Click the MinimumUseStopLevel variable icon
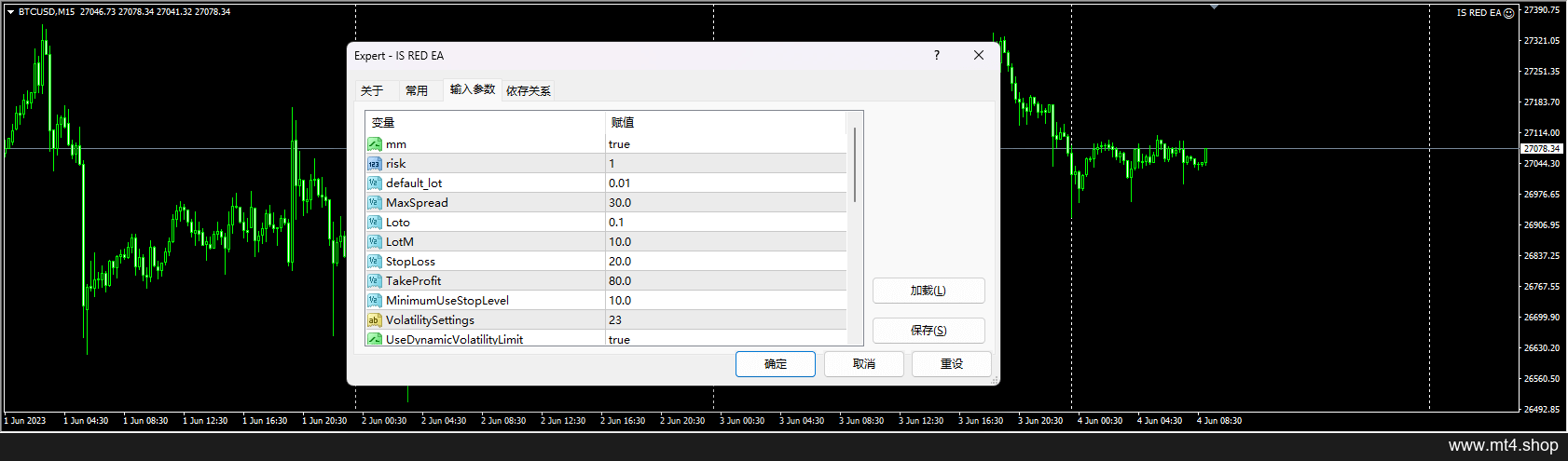 click(374, 301)
